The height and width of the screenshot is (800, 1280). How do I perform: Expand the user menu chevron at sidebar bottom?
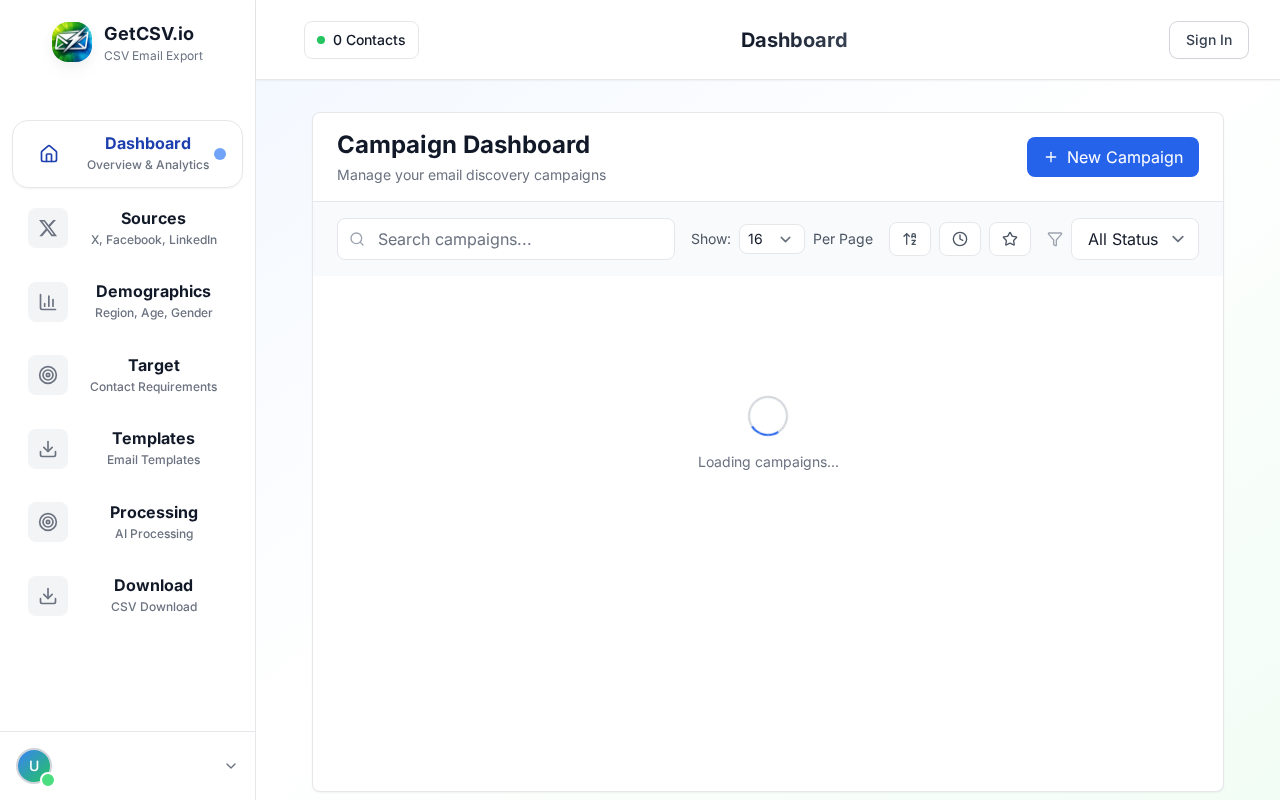pyautogui.click(x=231, y=766)
